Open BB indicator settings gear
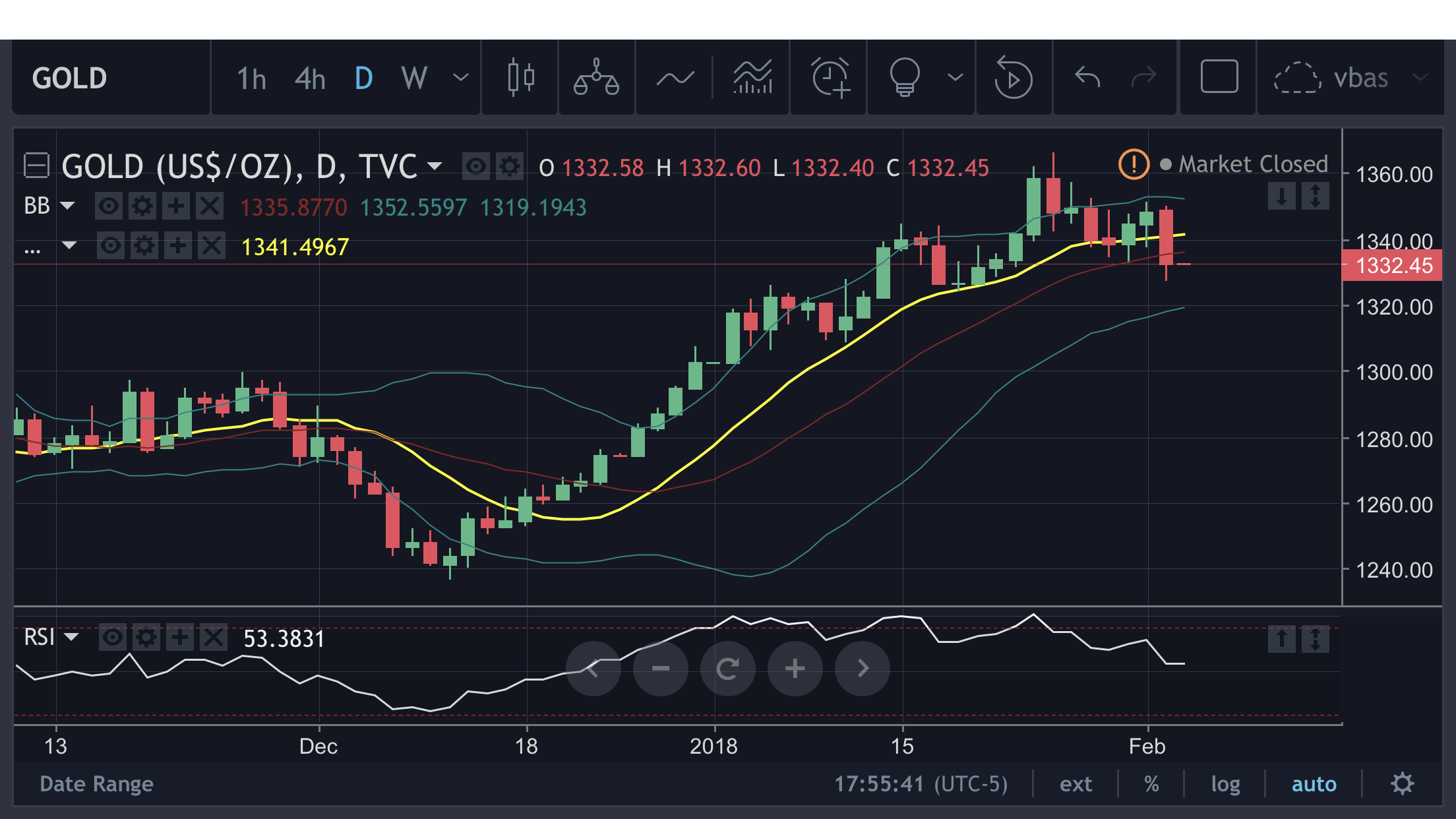The image size is (1456, 819). coord(142,206)
